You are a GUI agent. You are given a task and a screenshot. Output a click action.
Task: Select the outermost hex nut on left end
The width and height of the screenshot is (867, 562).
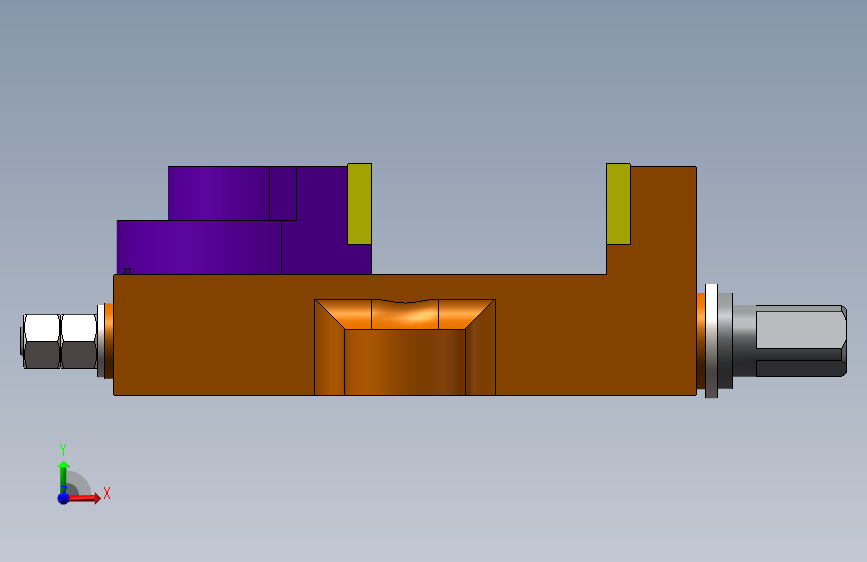click(x=41, y=341)
